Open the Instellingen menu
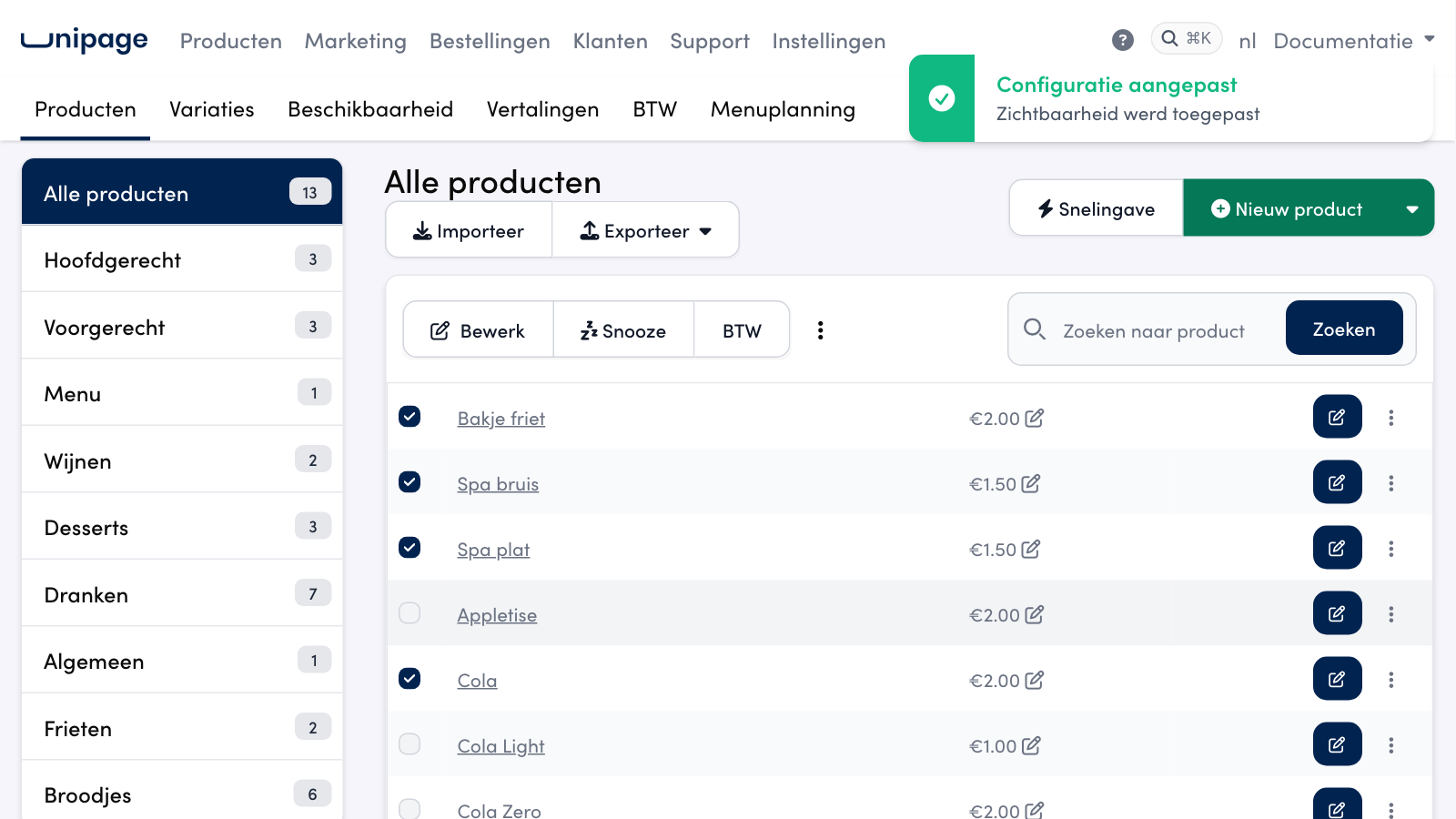 pos(829,41)
